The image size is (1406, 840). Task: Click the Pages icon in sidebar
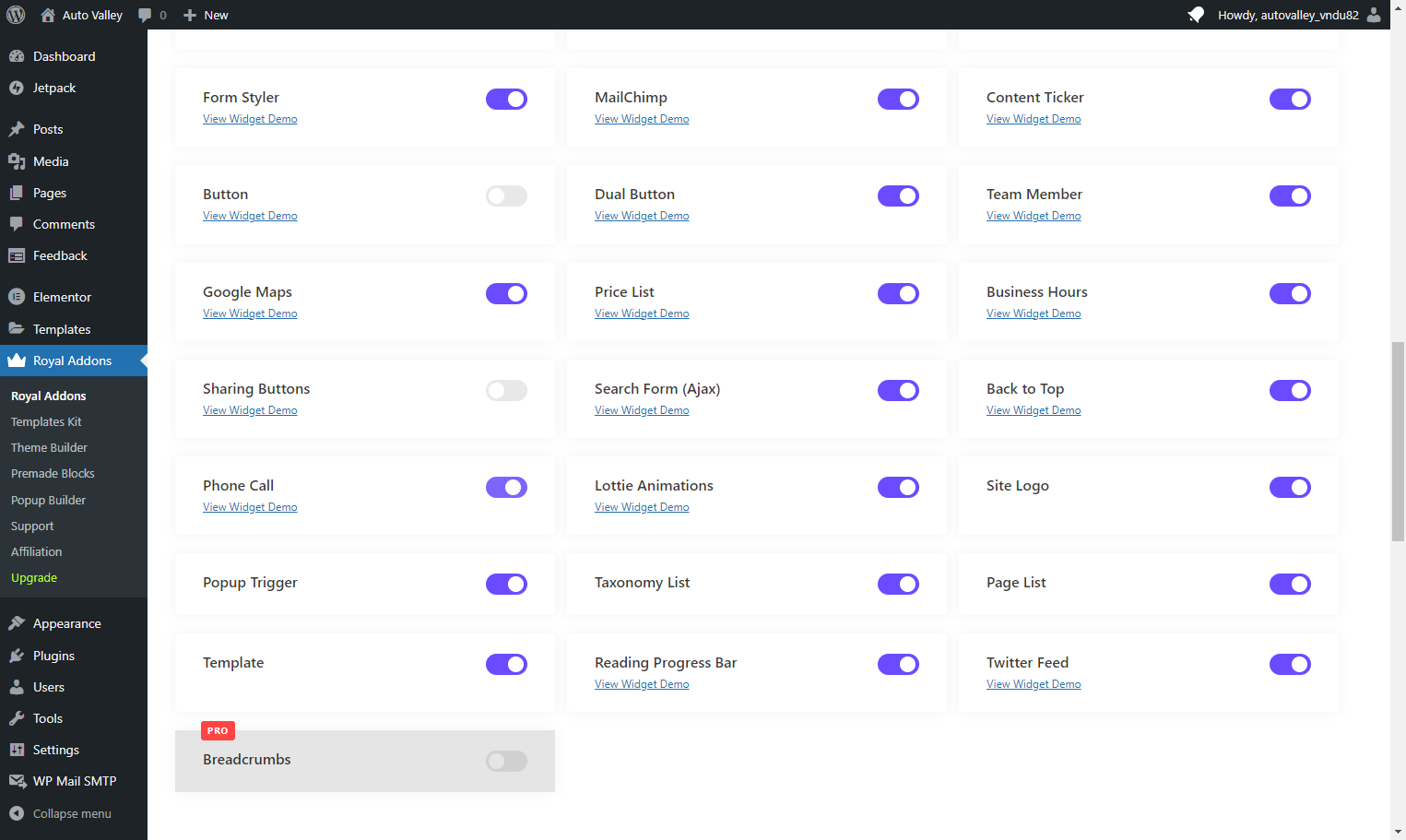[x=17, y=193]
